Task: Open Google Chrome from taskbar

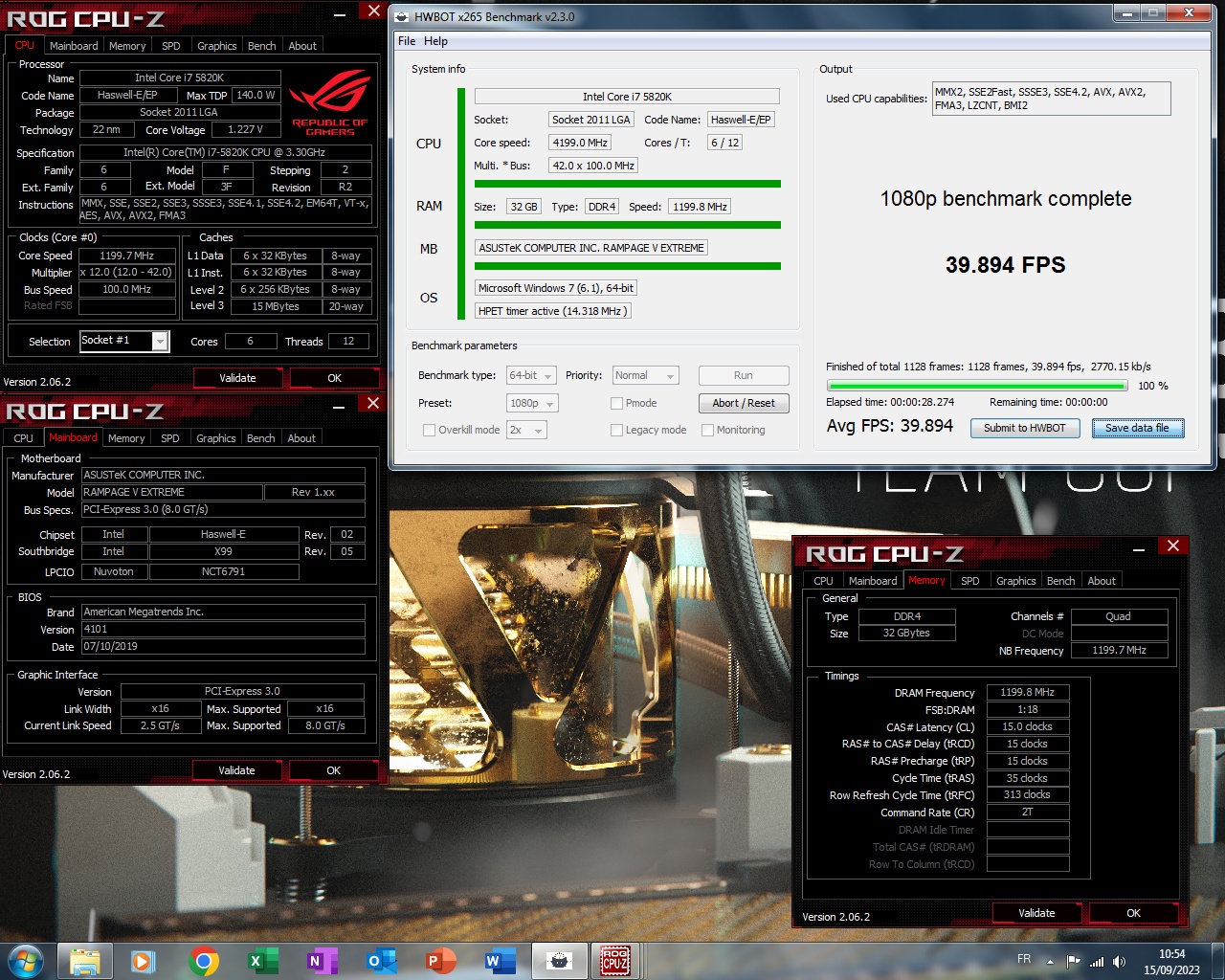Action: point(203,961)
